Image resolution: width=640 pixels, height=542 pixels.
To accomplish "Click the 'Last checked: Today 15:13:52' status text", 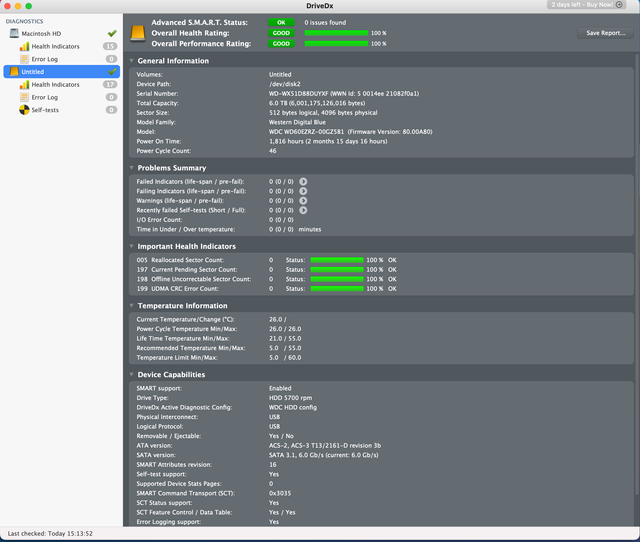I will pos(50,533).
